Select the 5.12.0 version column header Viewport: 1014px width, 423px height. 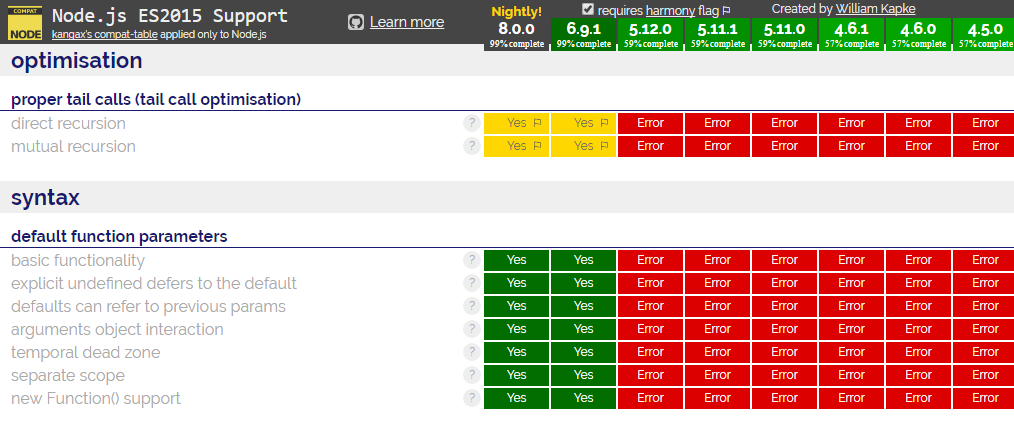[x=651, y=34]
